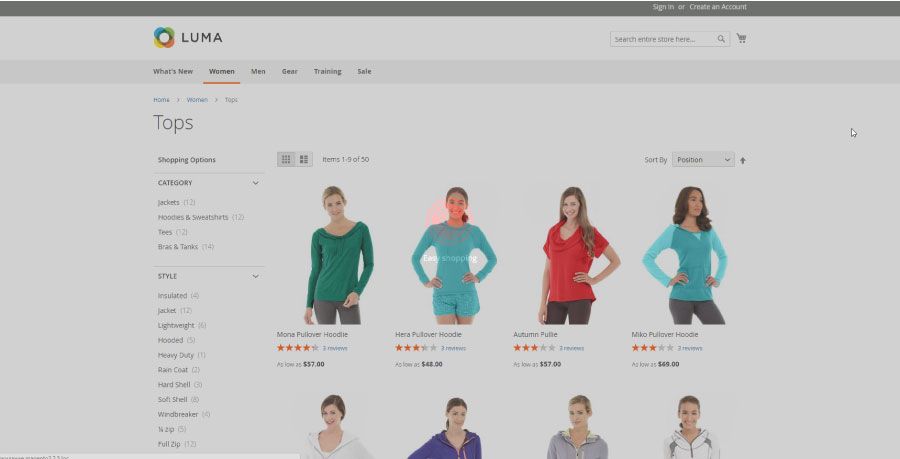
Task: Set descending sort direction arrow
Action: (x=743, y=160)
